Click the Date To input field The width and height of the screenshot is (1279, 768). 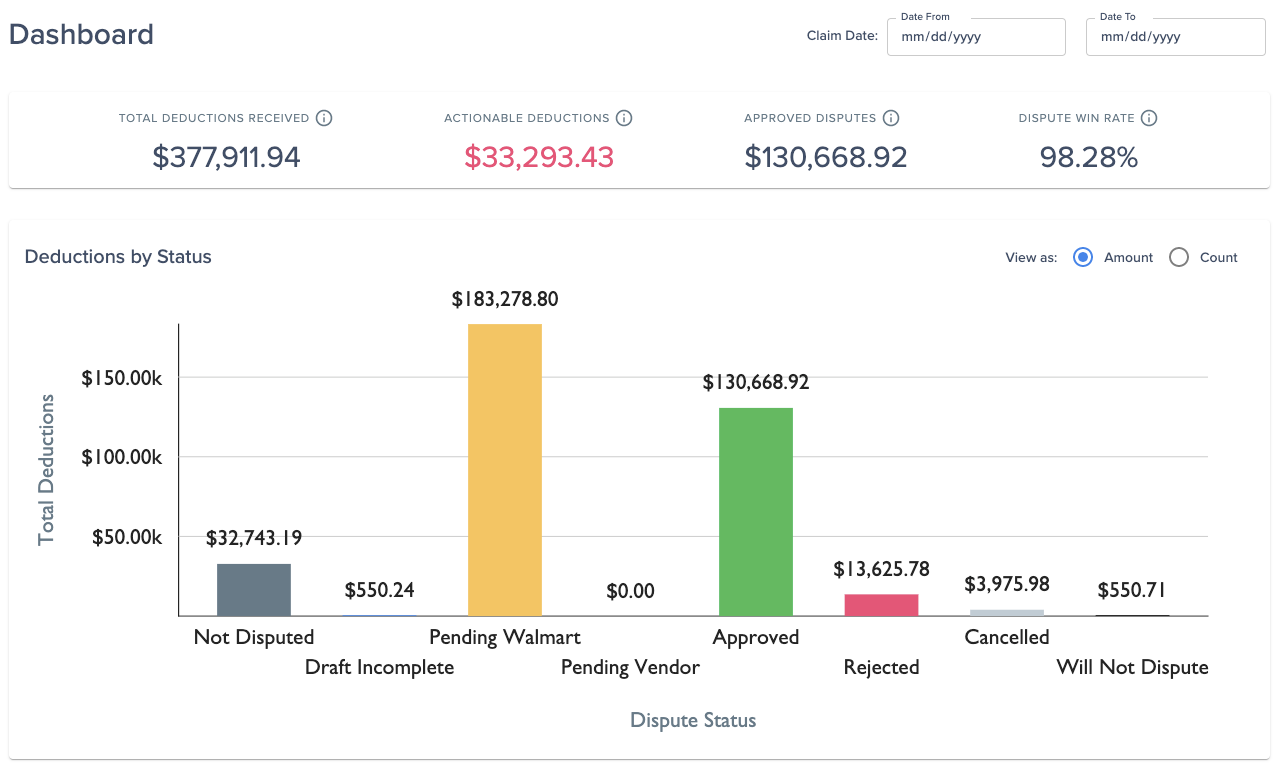coord(1176,37)
